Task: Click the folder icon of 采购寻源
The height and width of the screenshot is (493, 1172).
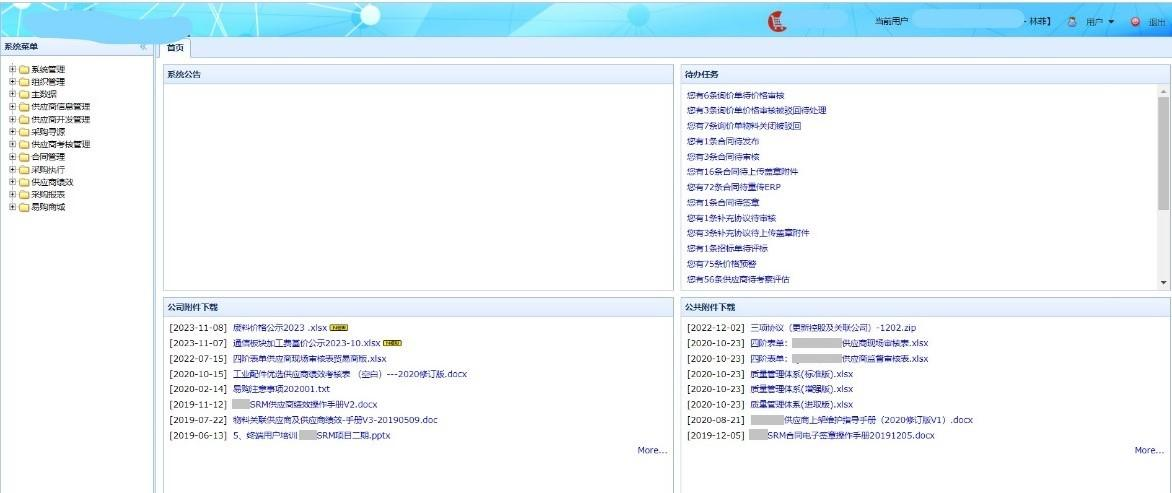Action: 23,132
